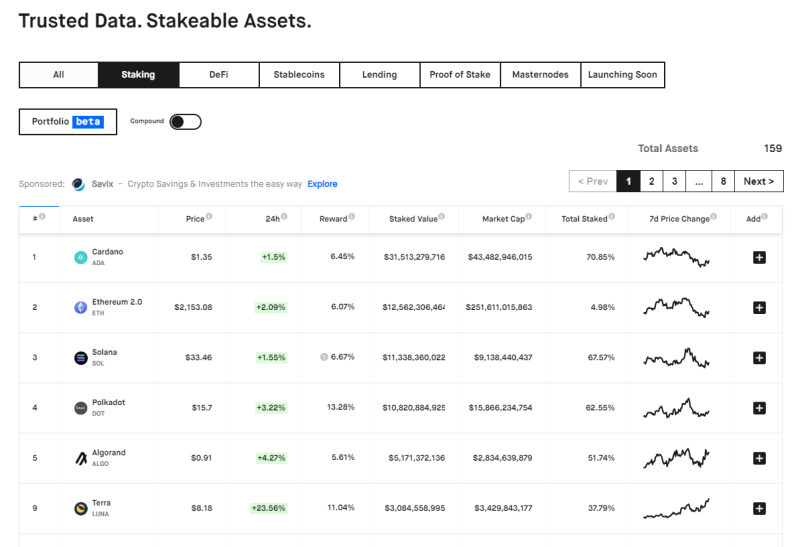Select the All tab
The width and height of the screenshot is (800, 547).
coord(59,75)
